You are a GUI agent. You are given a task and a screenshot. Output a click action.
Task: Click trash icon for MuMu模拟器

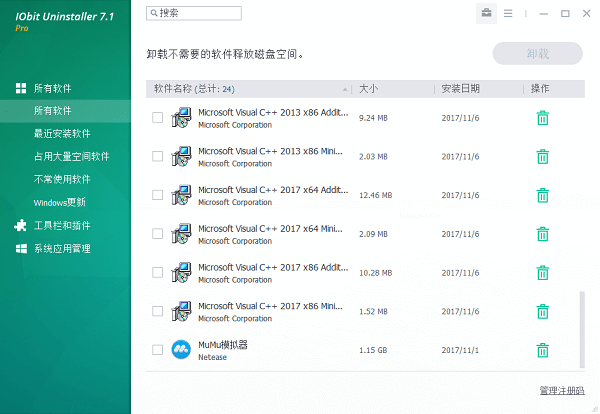(542, 350)
